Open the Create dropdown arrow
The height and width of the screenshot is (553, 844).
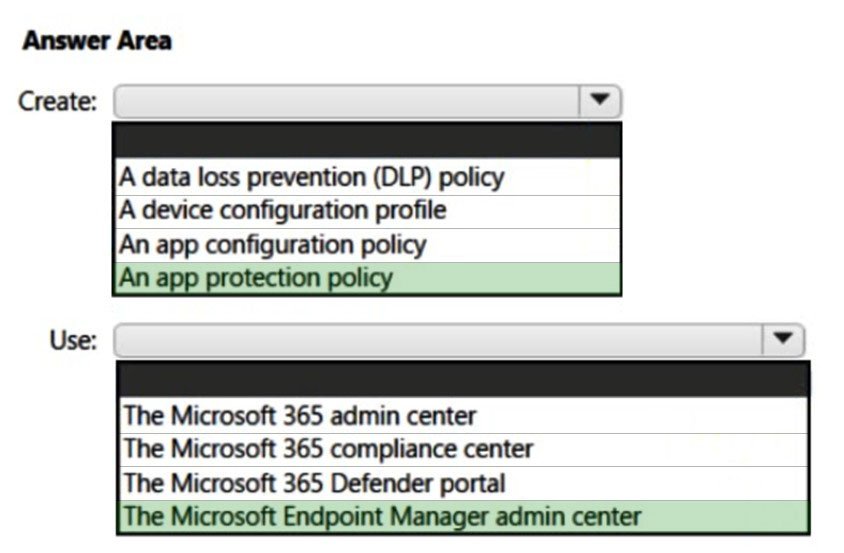(600, 101)
